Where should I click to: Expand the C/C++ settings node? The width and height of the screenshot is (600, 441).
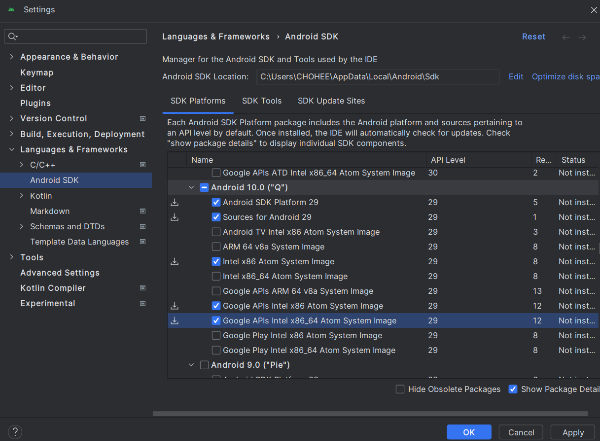pyautogui.click(x=21, y=165)
